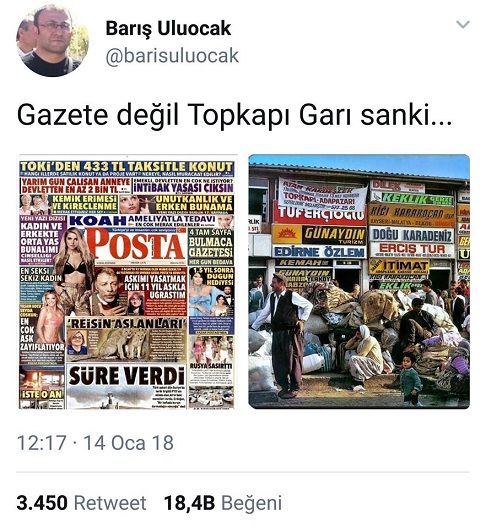Click the Doğu Karadeniz sign in photo
The width and height of the screenshot is (486, 528).
coord(412,235)
